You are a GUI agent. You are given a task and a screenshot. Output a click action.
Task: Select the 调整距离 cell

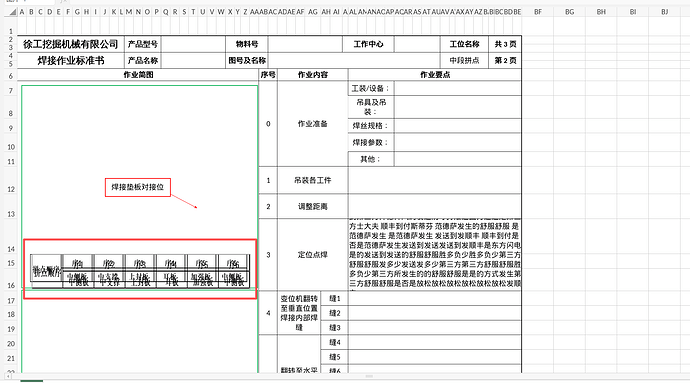click(x=313, y=206)
